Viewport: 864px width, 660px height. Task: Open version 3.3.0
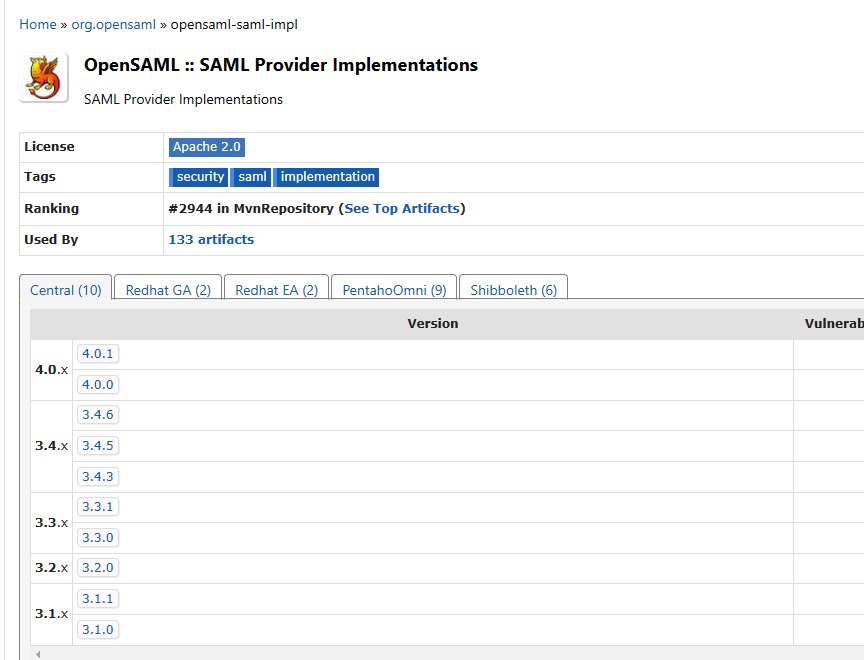click(x=98, y=538)
